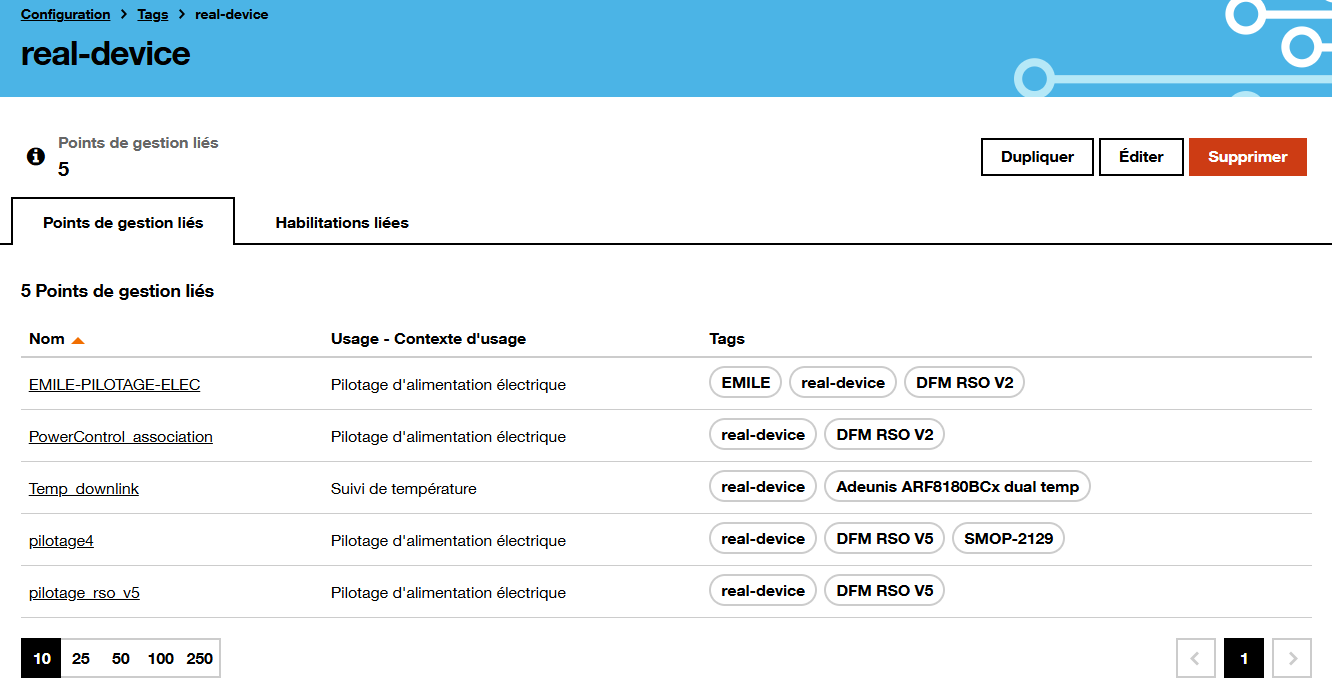Image resolution: width=1332 pixels, height=690 pixels.
Task: Open the EMILE-PILOTAGE-ELEC management point
Action: 114,384
